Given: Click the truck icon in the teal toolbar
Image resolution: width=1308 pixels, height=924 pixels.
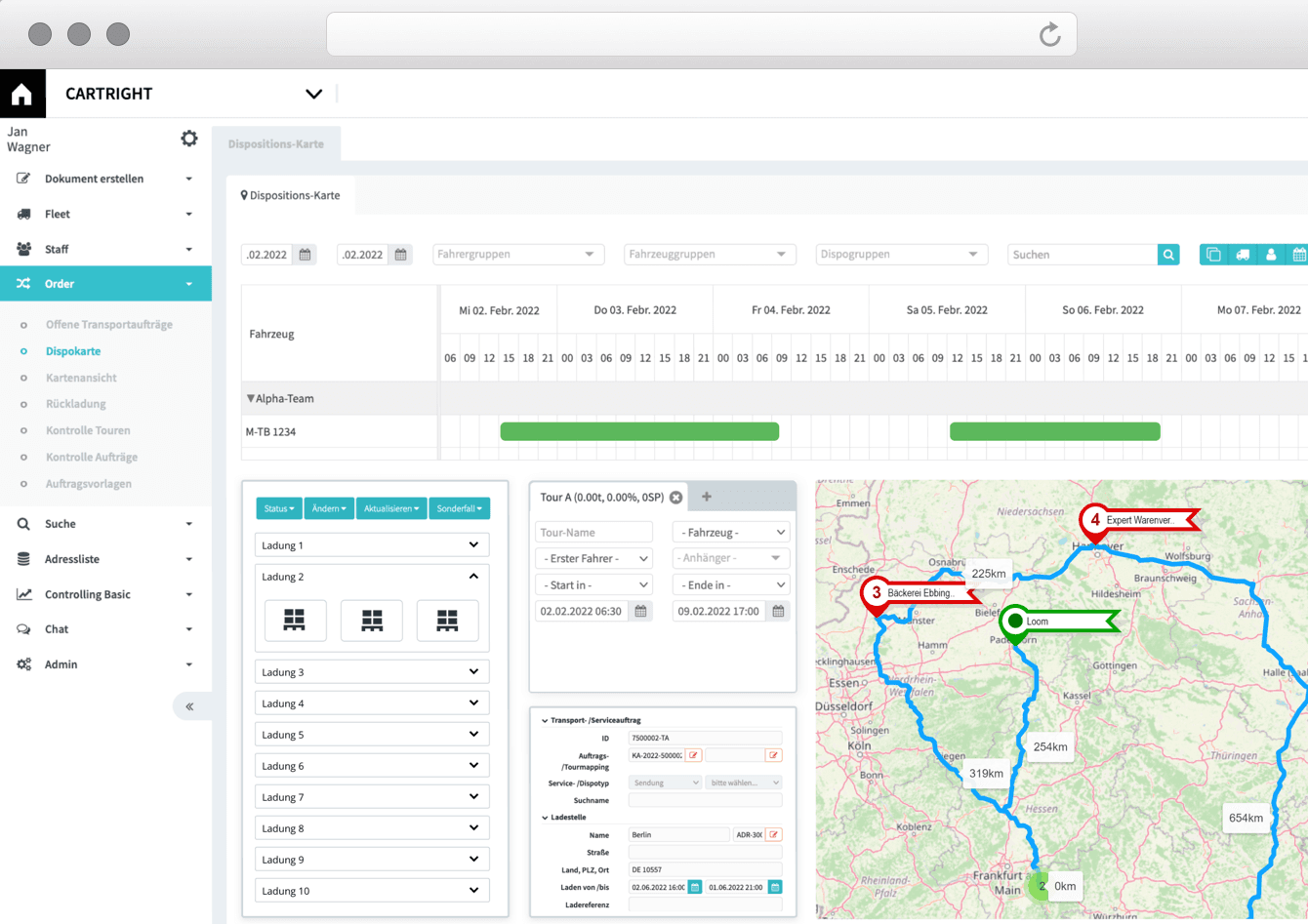Looking at the screenshot, I should [x=1243, y=255].
